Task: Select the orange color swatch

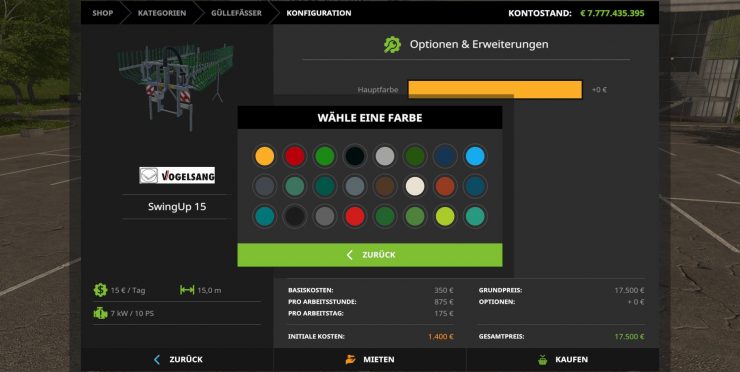Action: click(265, 156)
